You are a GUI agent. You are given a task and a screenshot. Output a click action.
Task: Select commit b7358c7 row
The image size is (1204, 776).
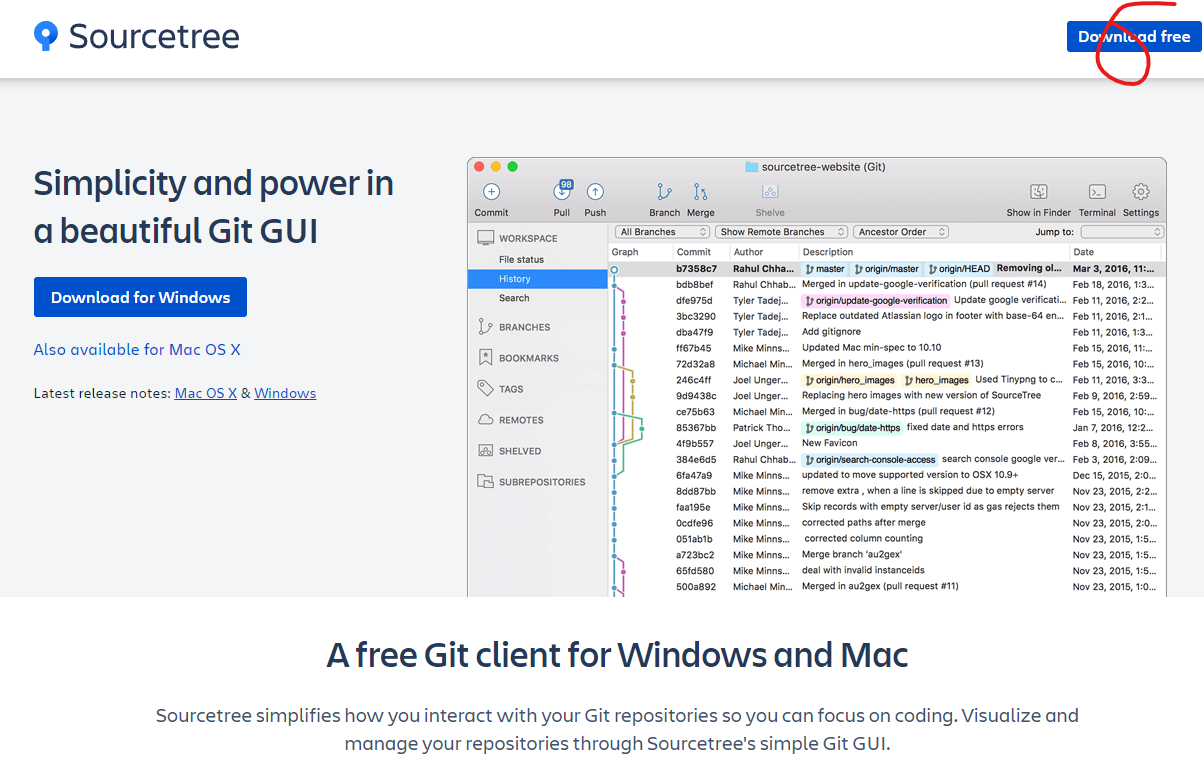(x=887, y=269)
